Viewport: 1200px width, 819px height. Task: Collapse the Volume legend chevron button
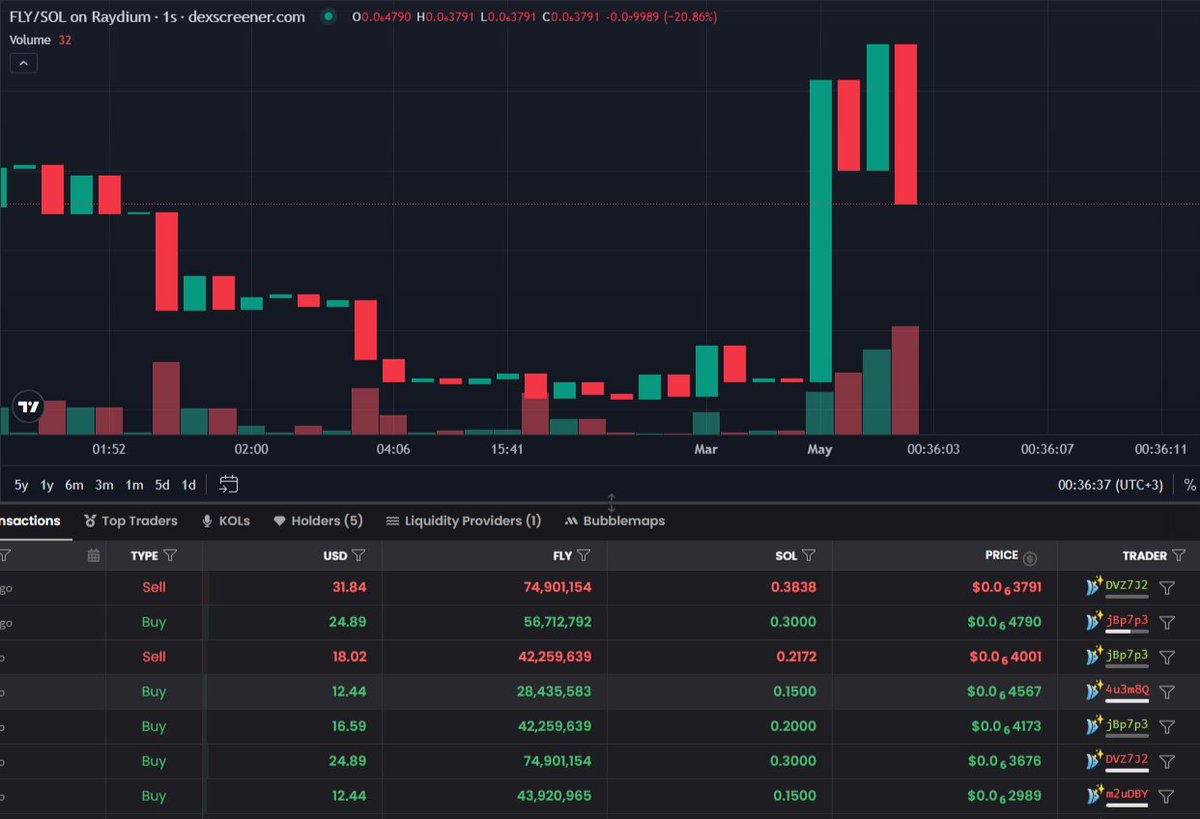coord(24,63)
